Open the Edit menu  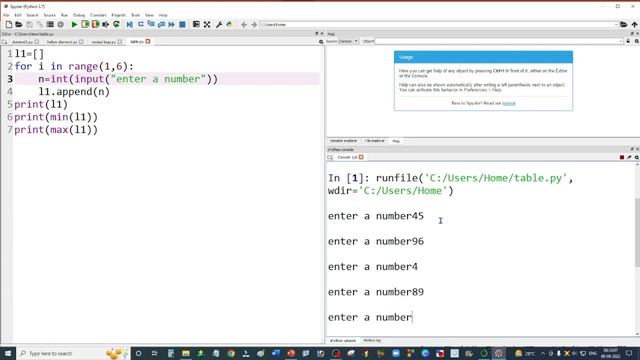tap(18, 15)
